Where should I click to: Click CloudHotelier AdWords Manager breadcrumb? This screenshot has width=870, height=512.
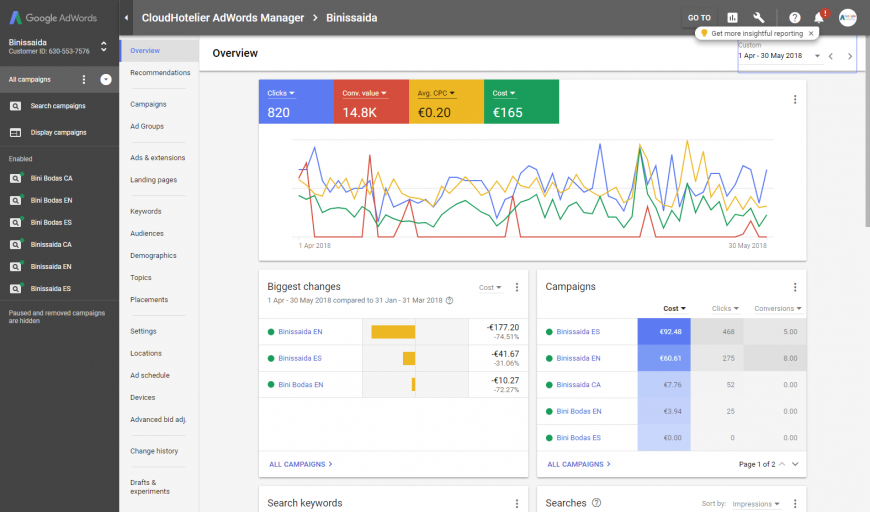click(222, 18)
